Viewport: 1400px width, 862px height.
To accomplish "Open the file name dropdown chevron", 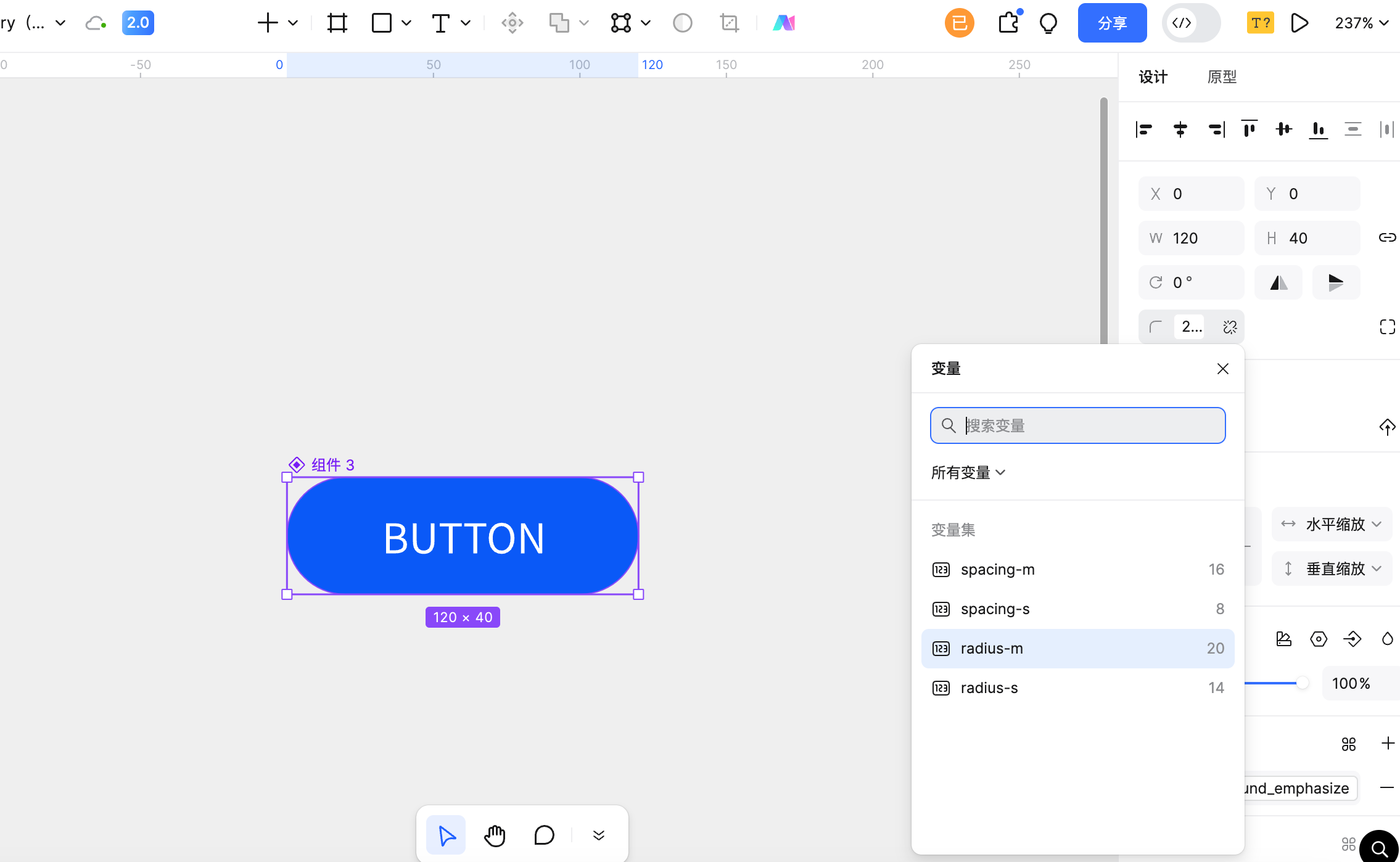I will coord(60,23).
